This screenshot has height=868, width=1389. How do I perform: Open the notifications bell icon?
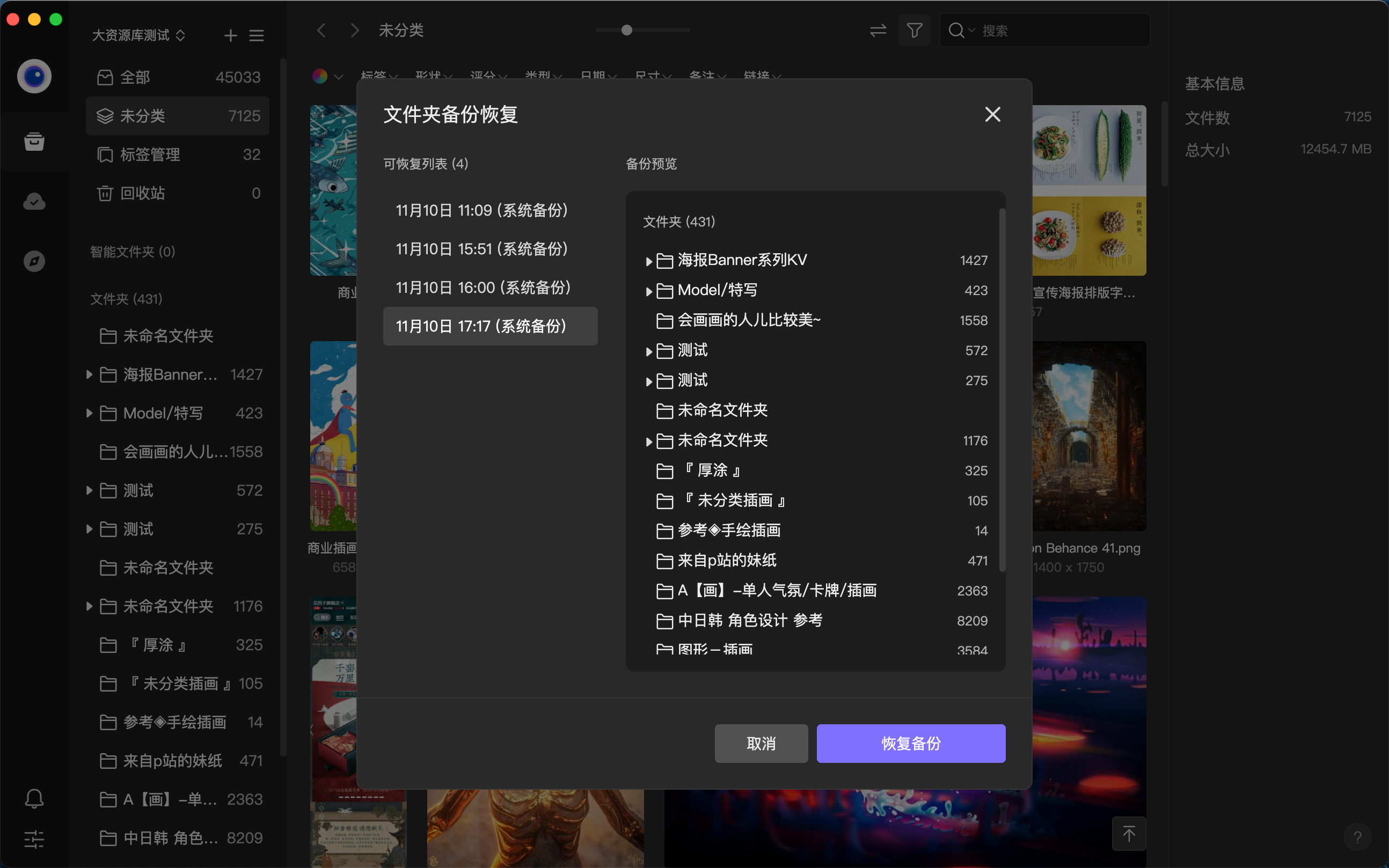click(34, 799)
